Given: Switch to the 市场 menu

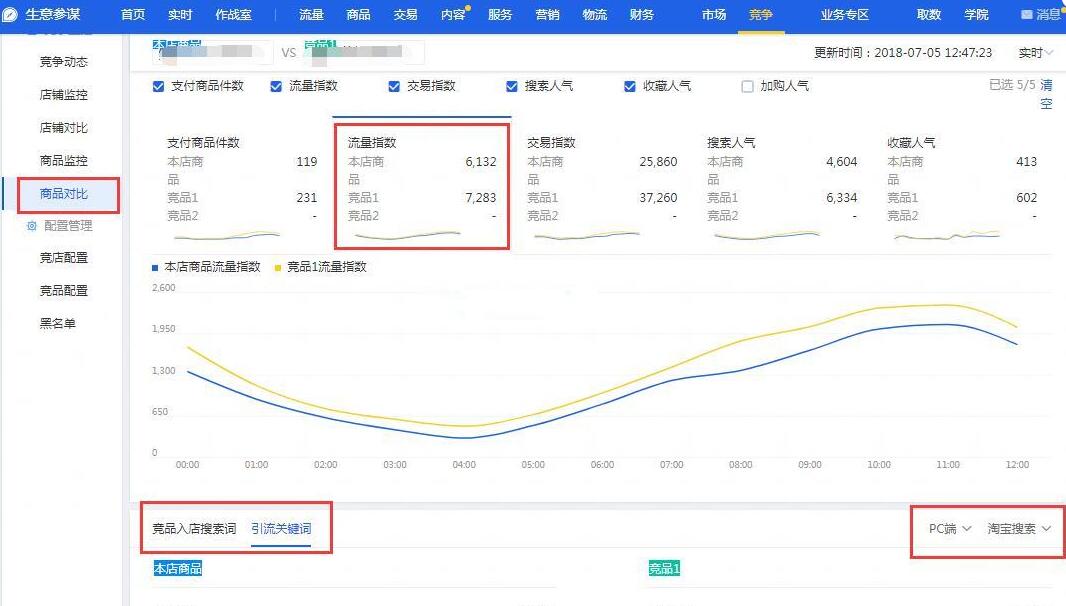Looking at the screenshot, I should [x=714, y=15].
